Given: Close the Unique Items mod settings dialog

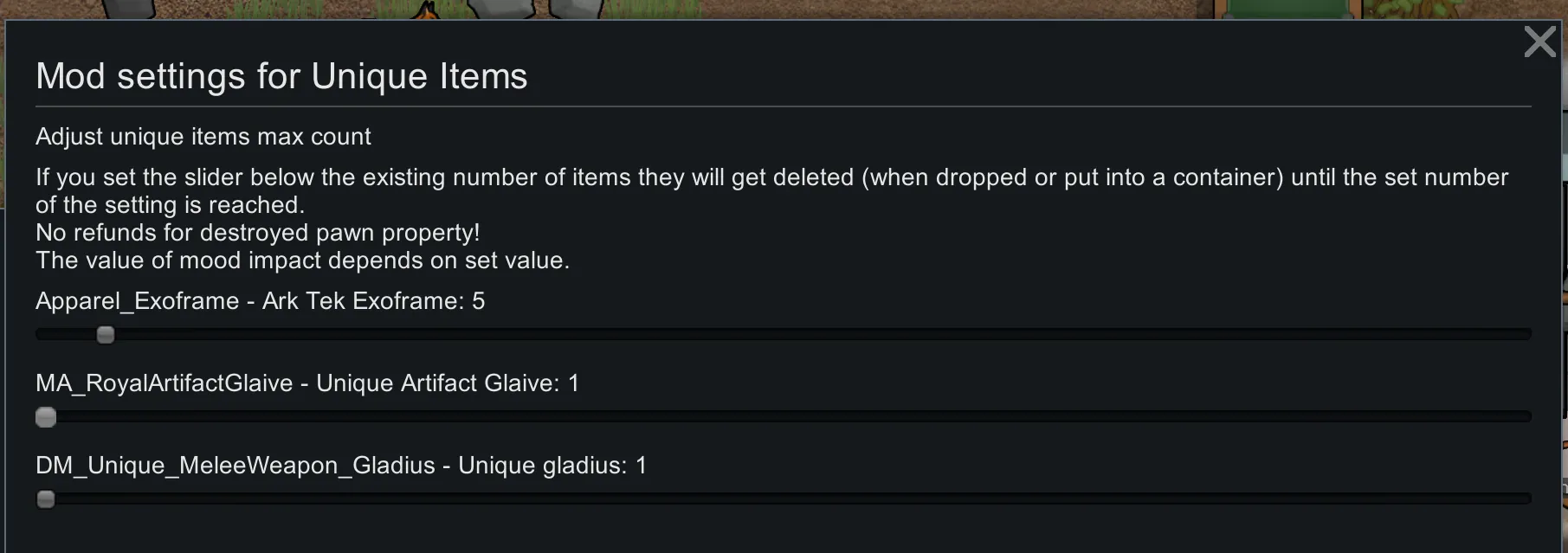Looking at the screenshot, I should (x=1539, y=42).
